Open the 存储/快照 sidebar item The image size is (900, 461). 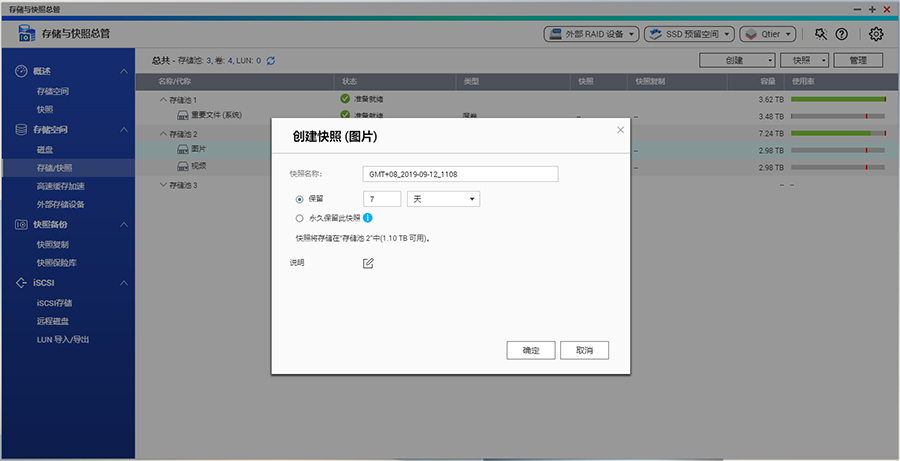click(x=68, y=168)
